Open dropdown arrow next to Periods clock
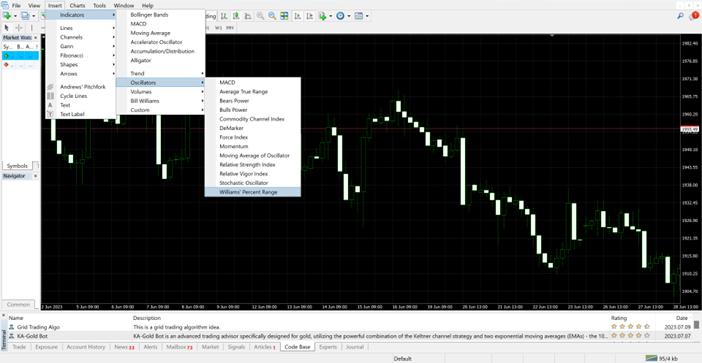Screen dimensions: 702x363 pyautogui.click(x=349, y=16)
